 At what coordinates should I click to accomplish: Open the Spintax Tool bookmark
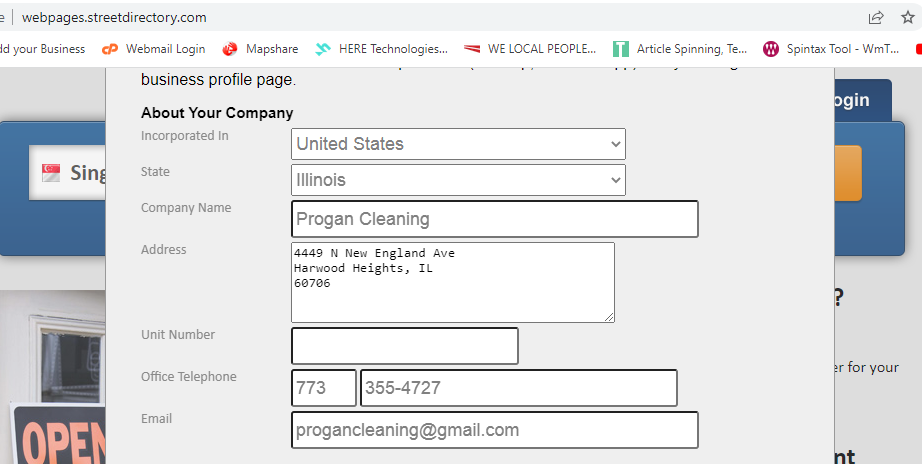tap(831, 48)
